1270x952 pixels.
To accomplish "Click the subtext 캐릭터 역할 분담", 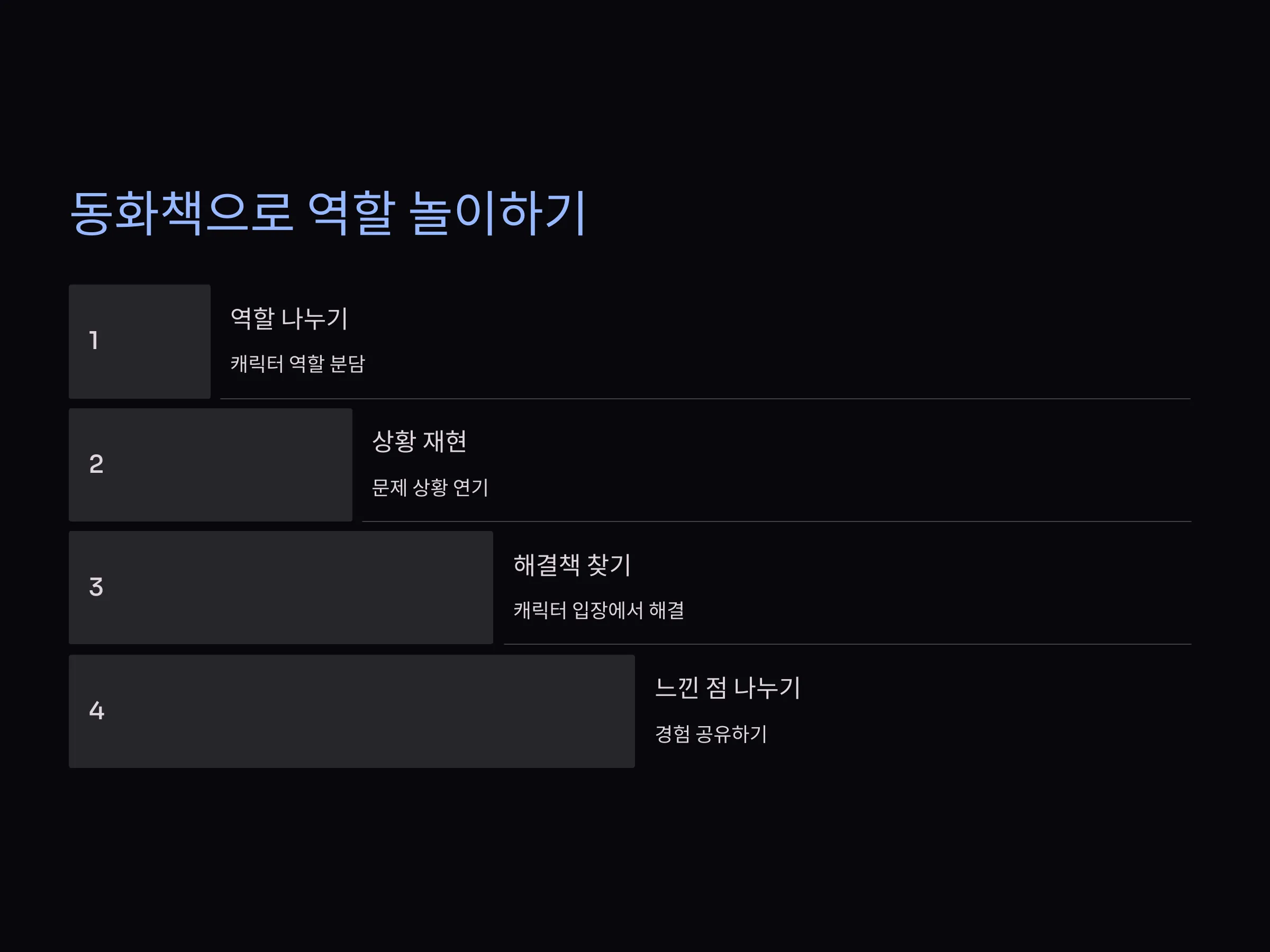I will (x=297, y=363).
